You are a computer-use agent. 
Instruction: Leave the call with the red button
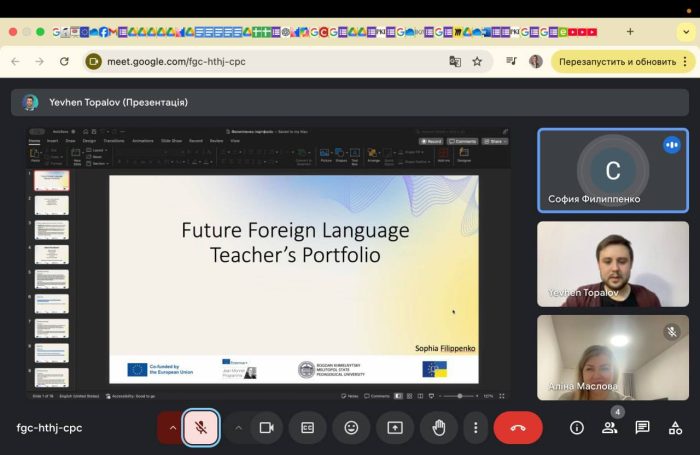tap(517, 427)
